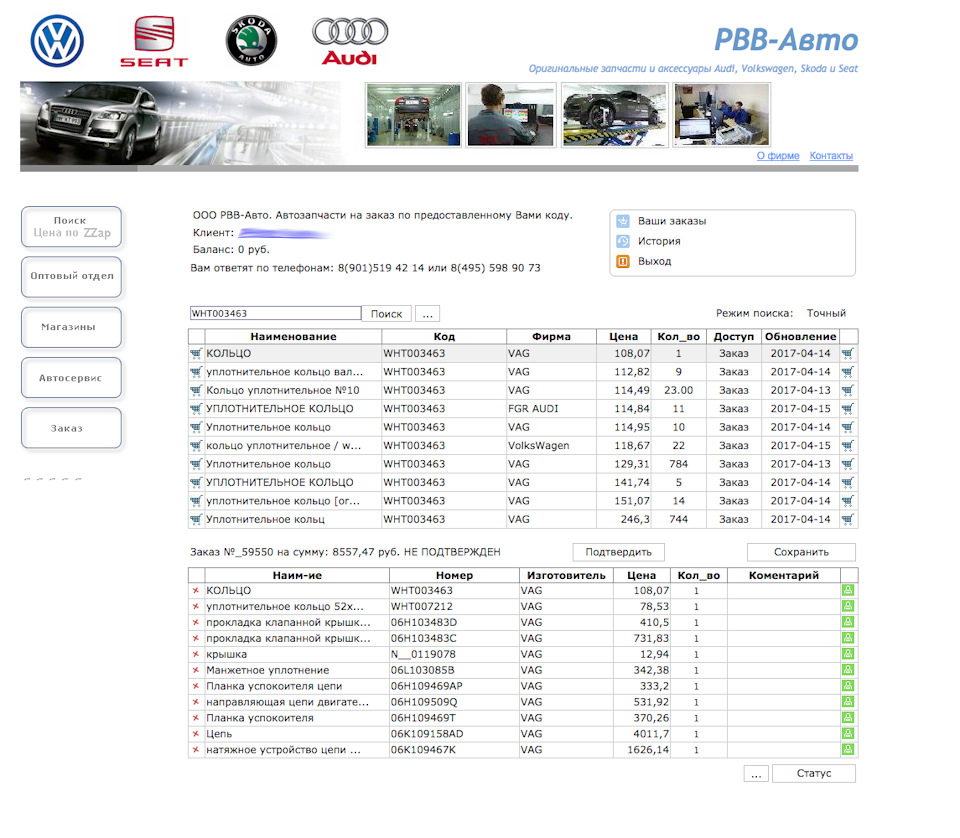Click the SEAT logo
The height and width of the screenshot is (838, 960).
[154, 41]
